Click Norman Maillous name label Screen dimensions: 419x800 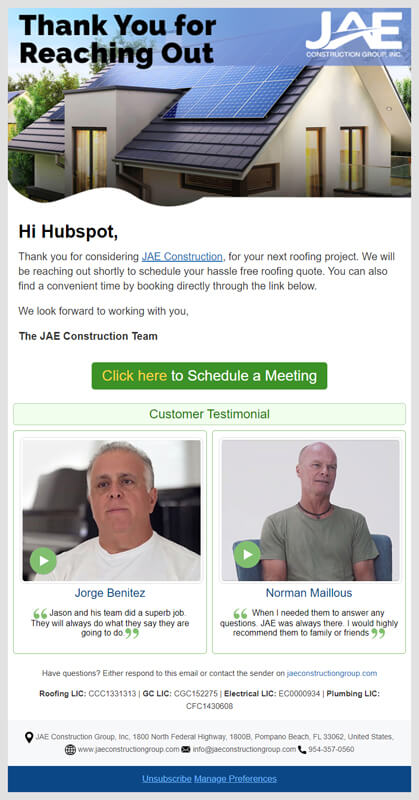[309, 593]
